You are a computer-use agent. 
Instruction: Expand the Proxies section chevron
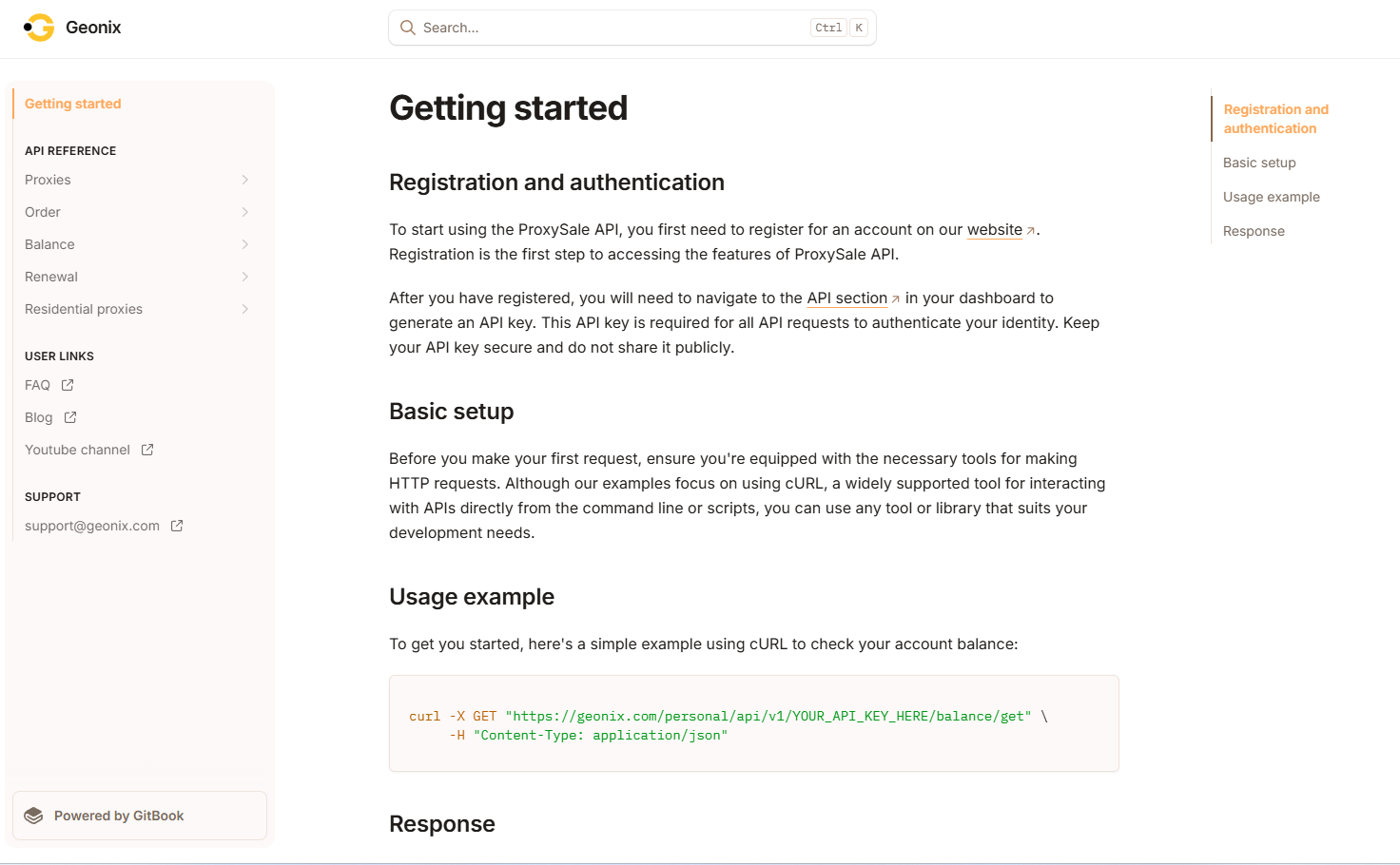245,180
